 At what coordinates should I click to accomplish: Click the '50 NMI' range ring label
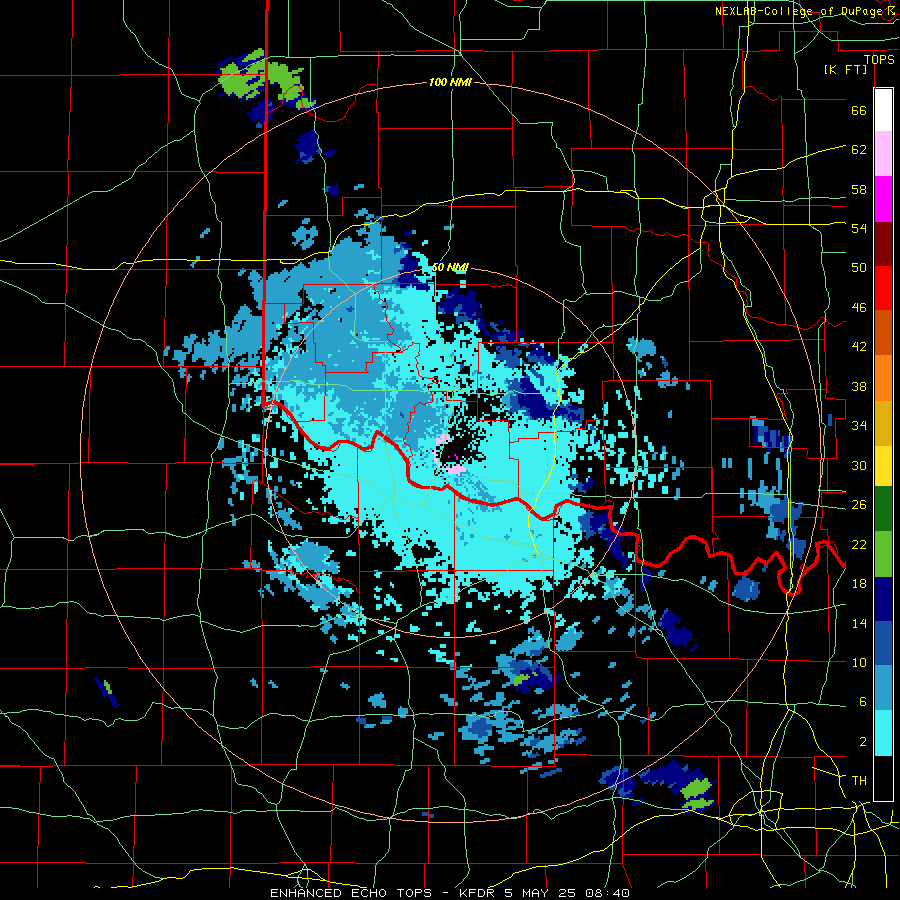tap(450, 267)
